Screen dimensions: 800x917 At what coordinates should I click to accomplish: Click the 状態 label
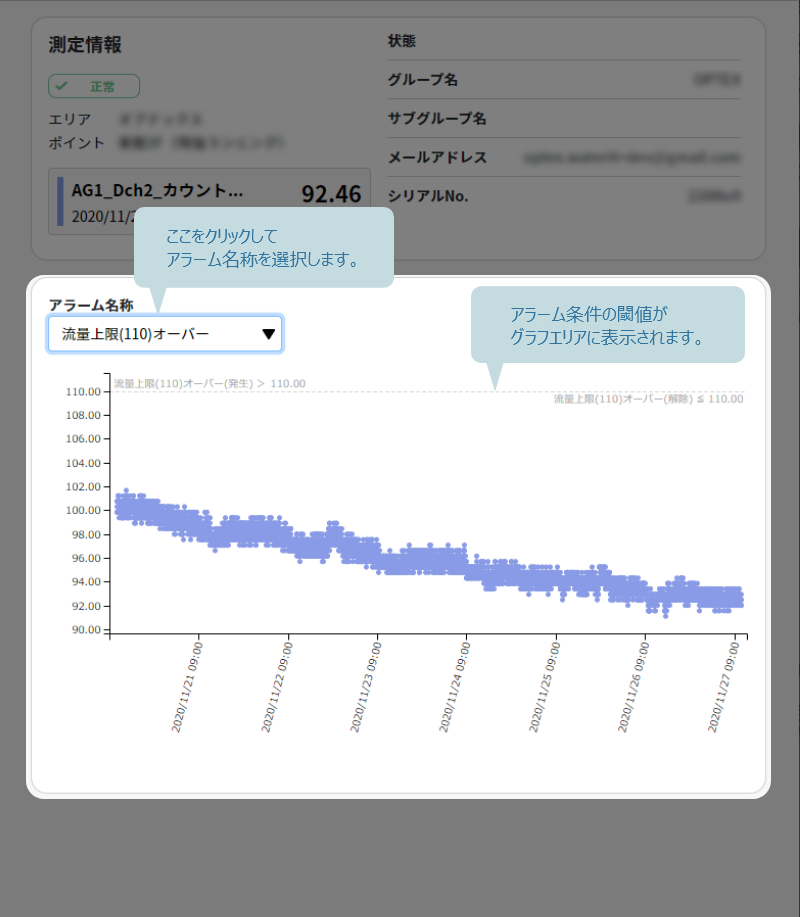point(402,41)
